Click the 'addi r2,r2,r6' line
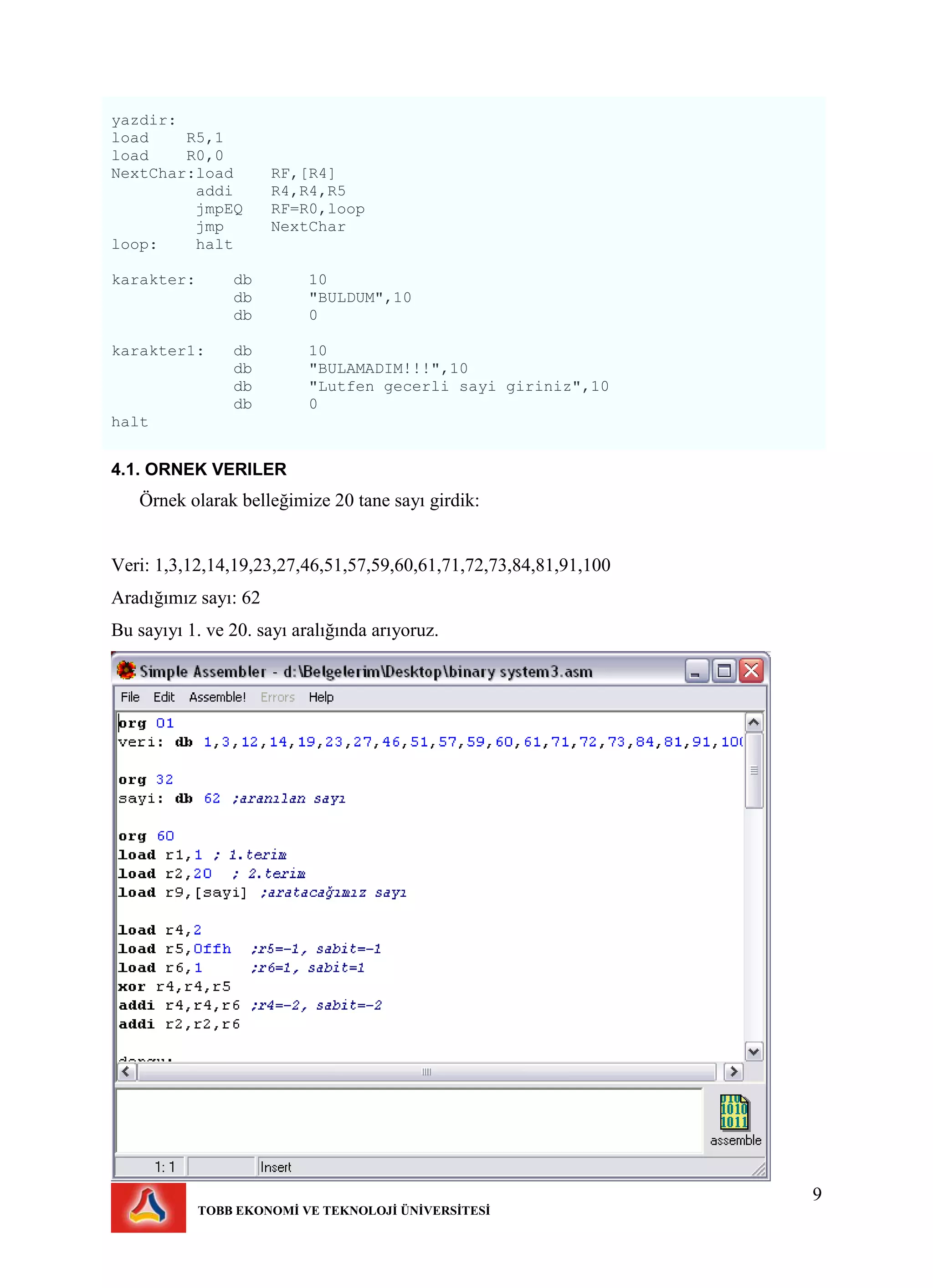 [x=179, y=1023]
